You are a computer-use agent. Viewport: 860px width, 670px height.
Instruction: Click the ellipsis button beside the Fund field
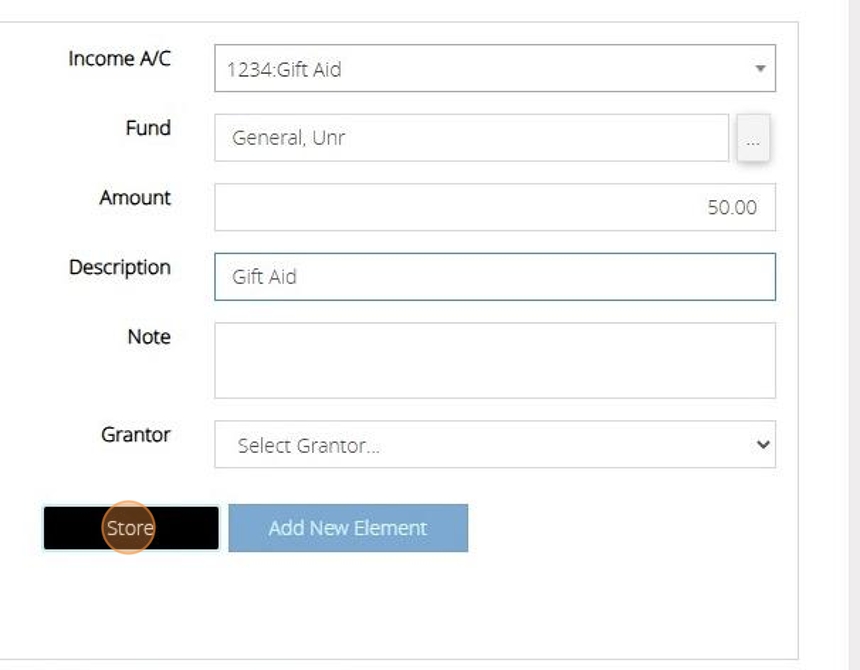coord(753,140)
